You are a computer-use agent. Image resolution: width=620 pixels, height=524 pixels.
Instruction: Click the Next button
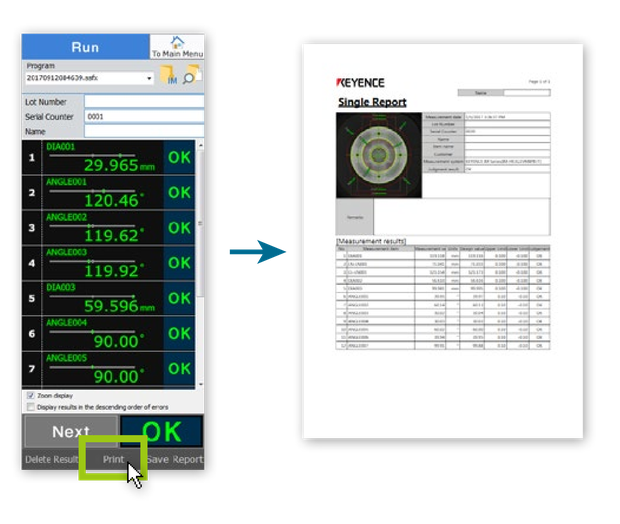[x=71, y=431]
